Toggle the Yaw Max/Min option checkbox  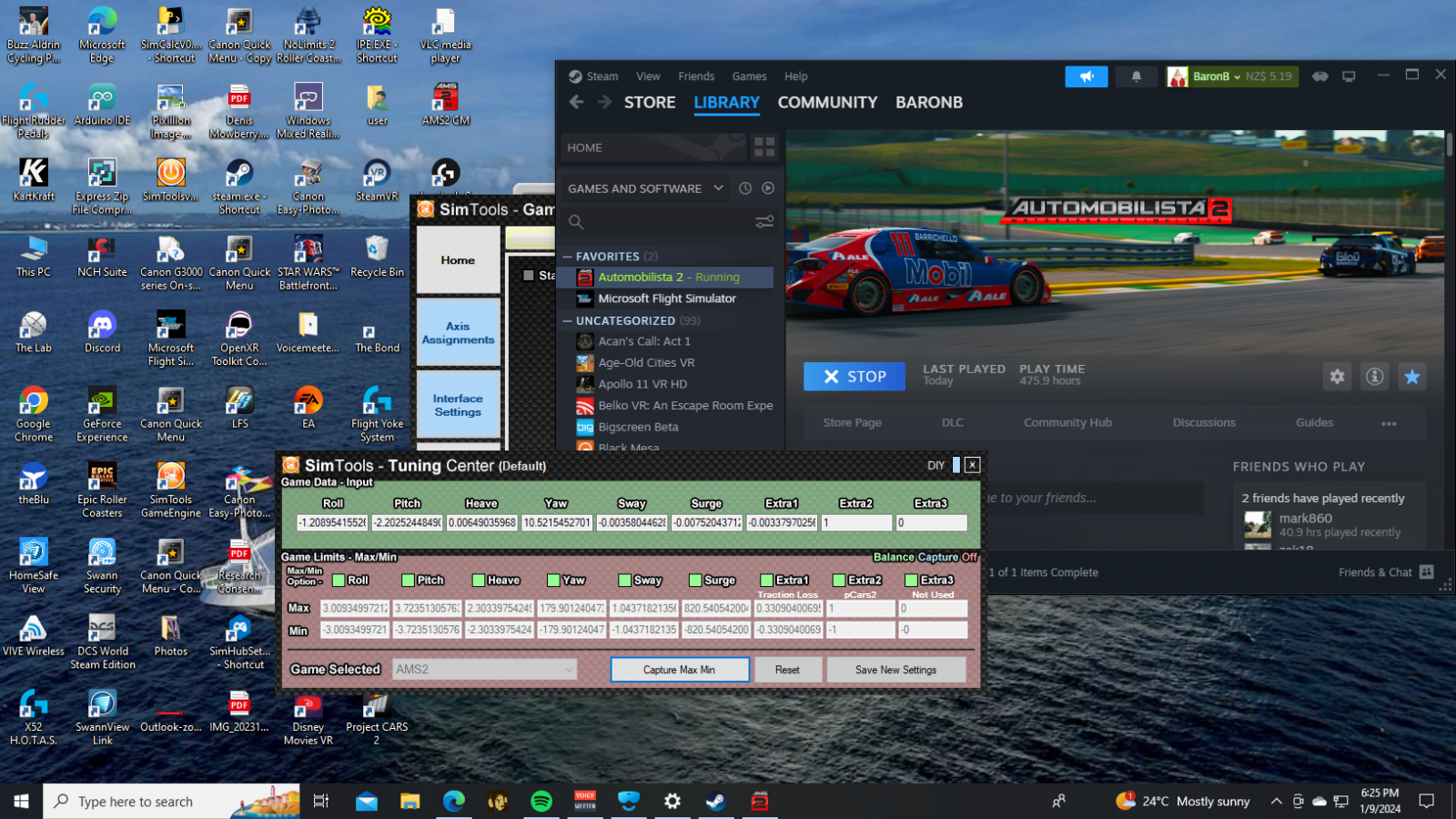[553, 581]
